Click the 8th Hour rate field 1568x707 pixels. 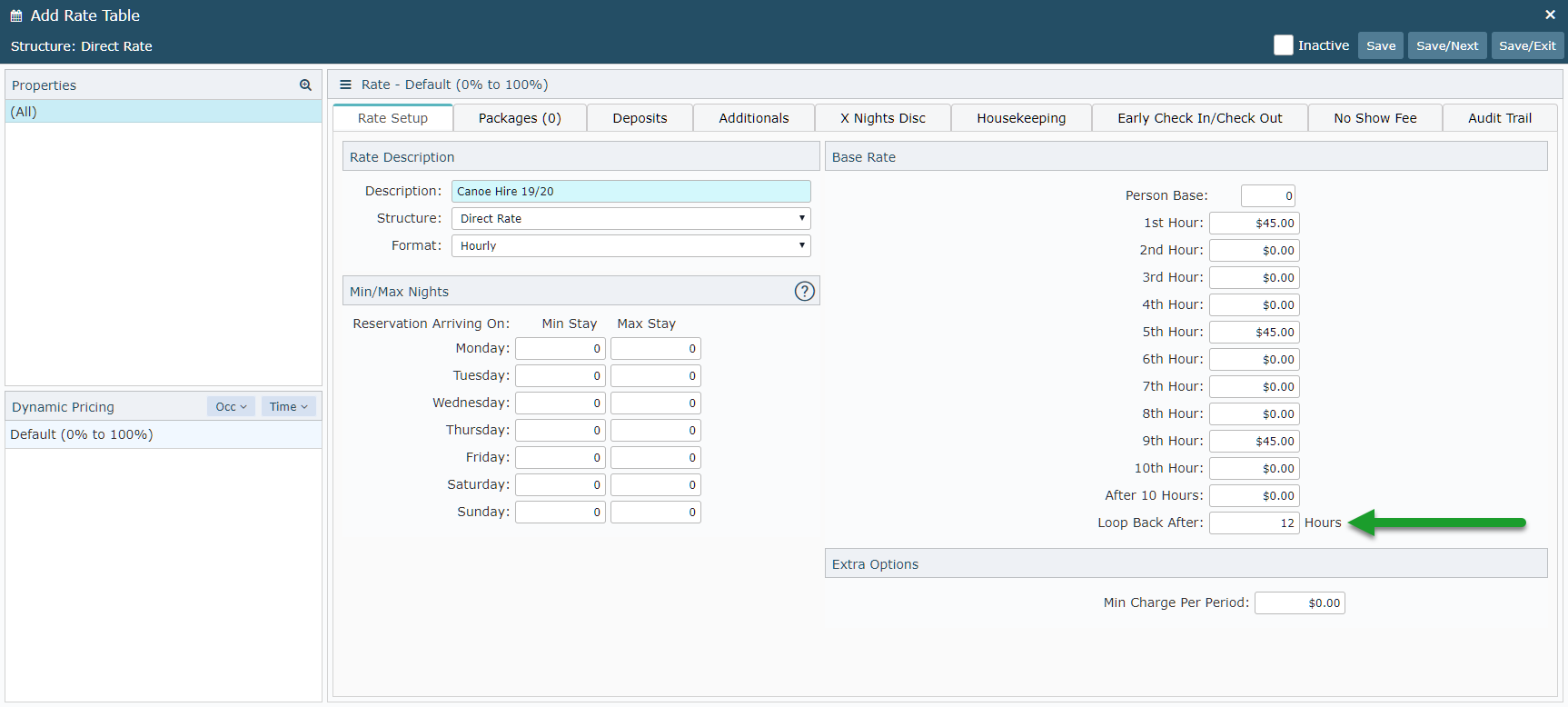click(x=1254, y=414)
